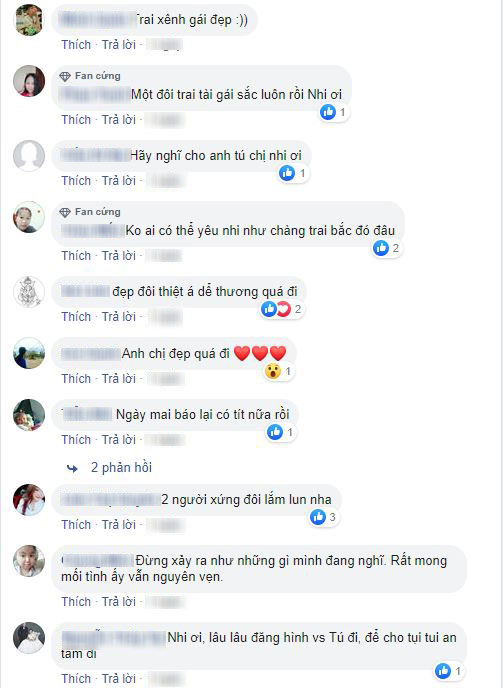Click like reaction icon on 'Một đôi trai tài' comment
Viewport: 503px width, 688px height.
click(328, 112)
